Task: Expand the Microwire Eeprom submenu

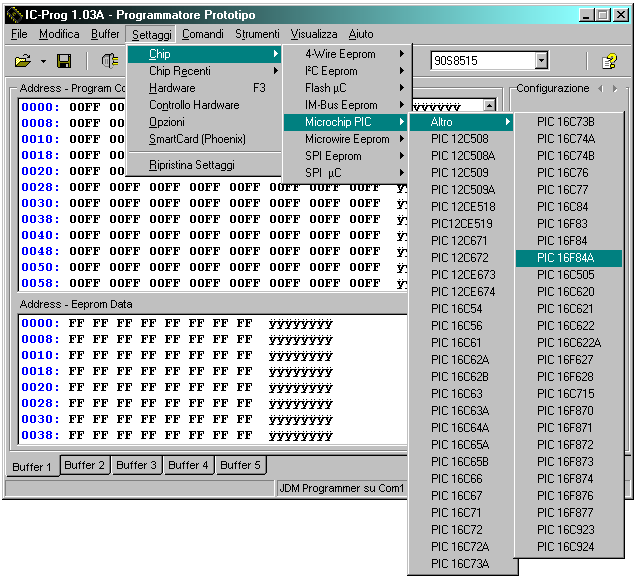Action: point(348,139)
